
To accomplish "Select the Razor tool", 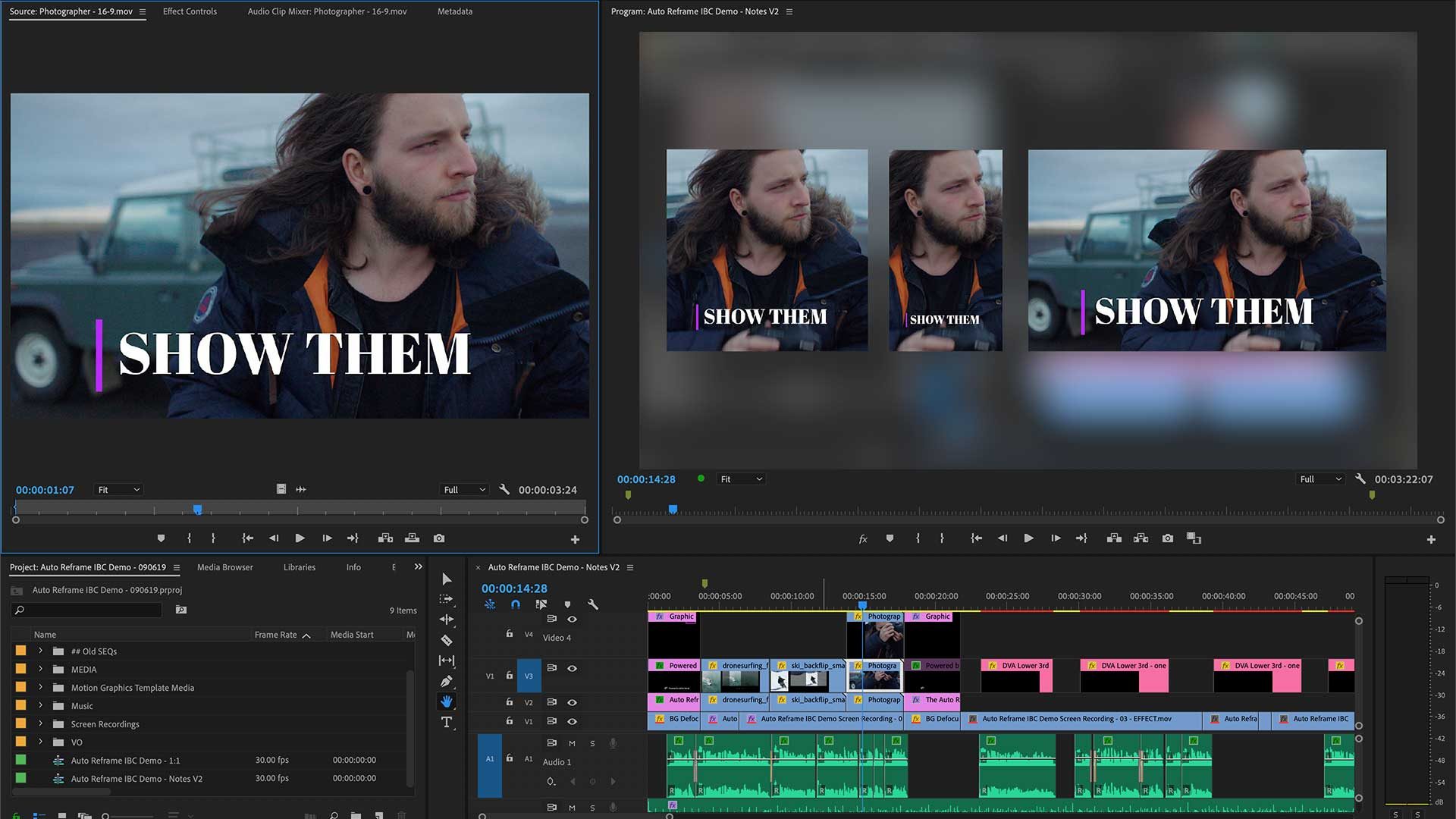I will pos(447,640).
